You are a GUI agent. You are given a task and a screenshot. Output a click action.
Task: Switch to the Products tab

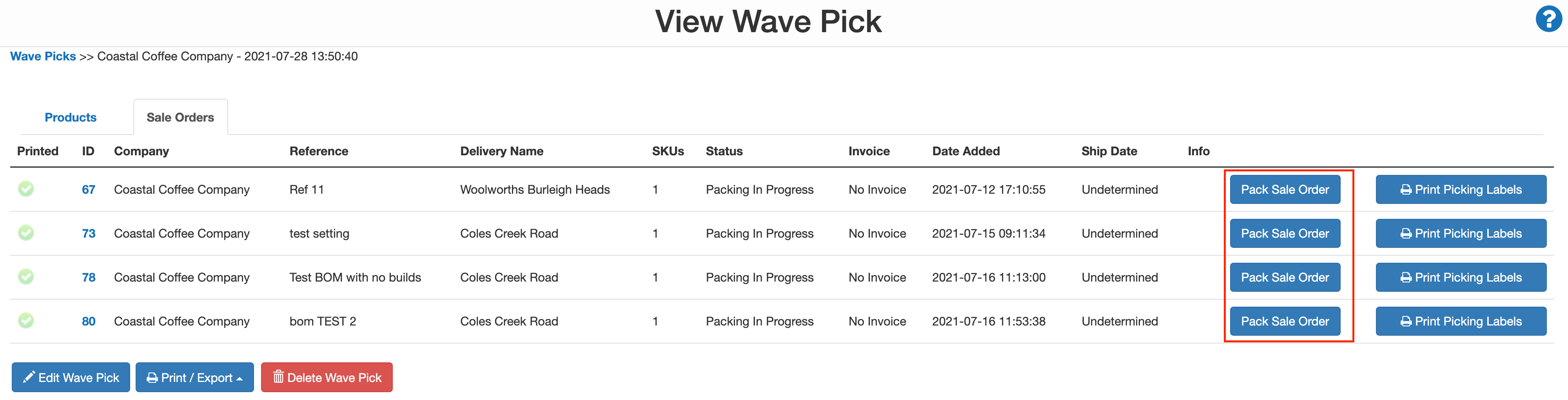[x=70, y=117]
